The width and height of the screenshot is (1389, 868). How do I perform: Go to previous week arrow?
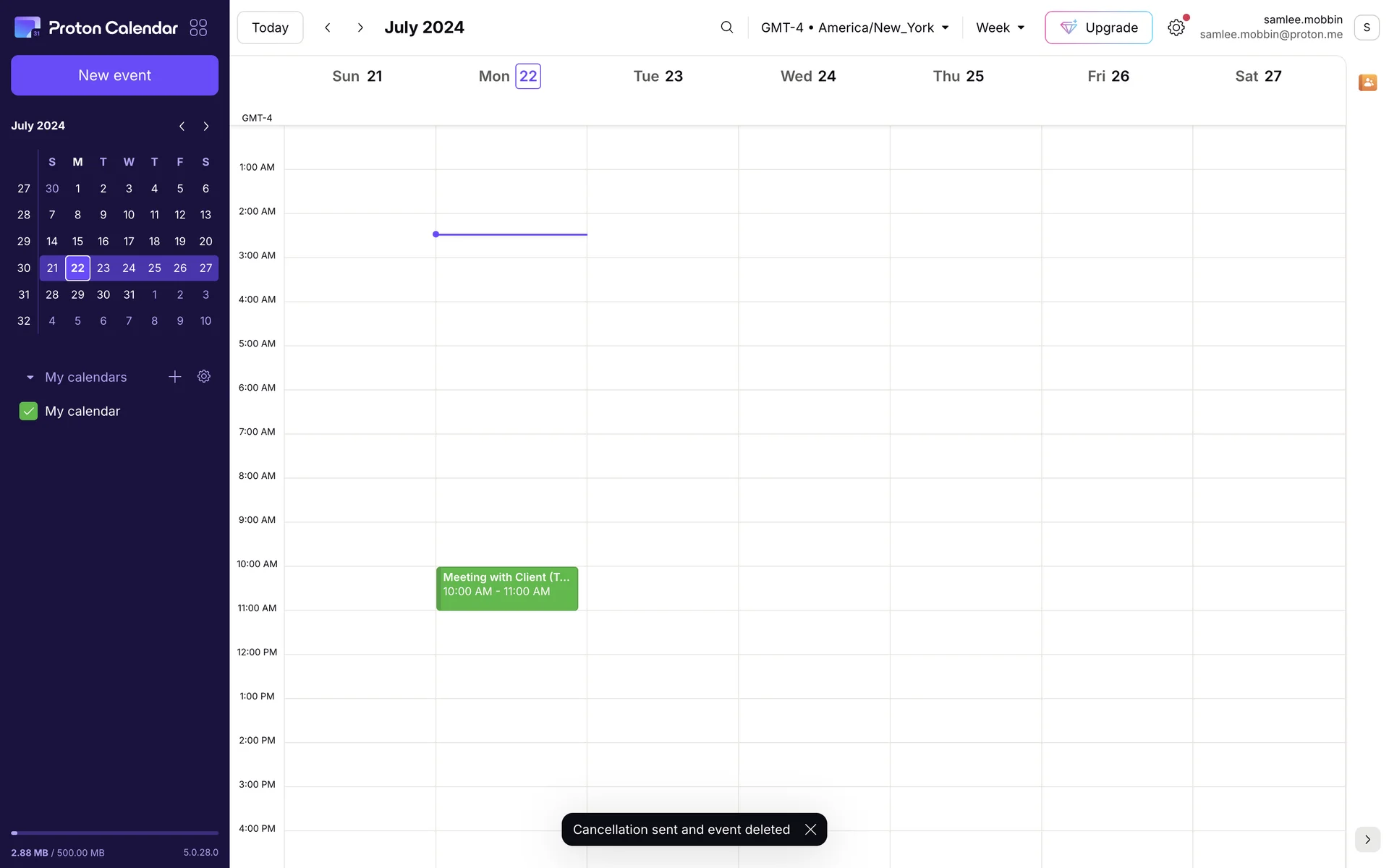coord(328,27)
